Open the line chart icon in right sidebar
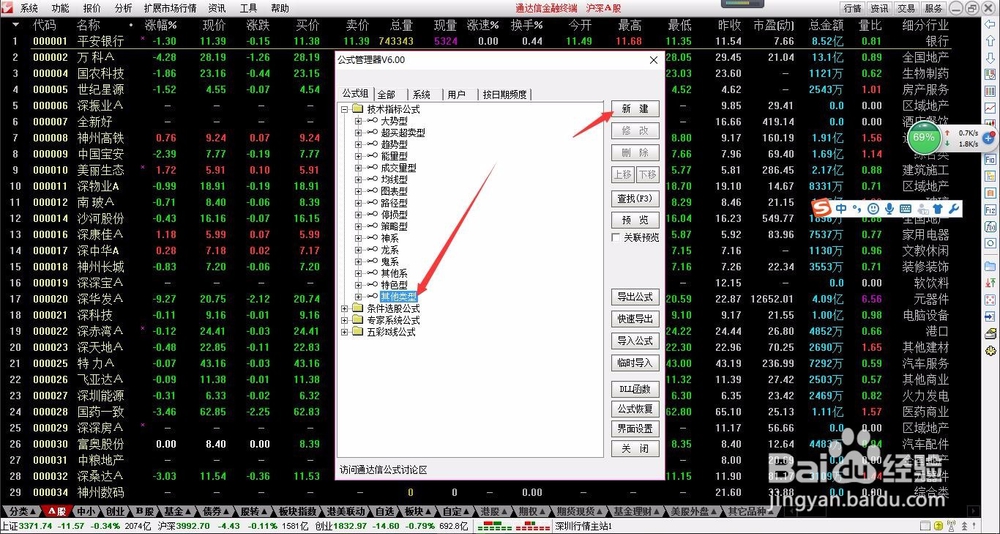Image resolution: width=1000 pixels, height=534 pixels. [x=990, y=108]
